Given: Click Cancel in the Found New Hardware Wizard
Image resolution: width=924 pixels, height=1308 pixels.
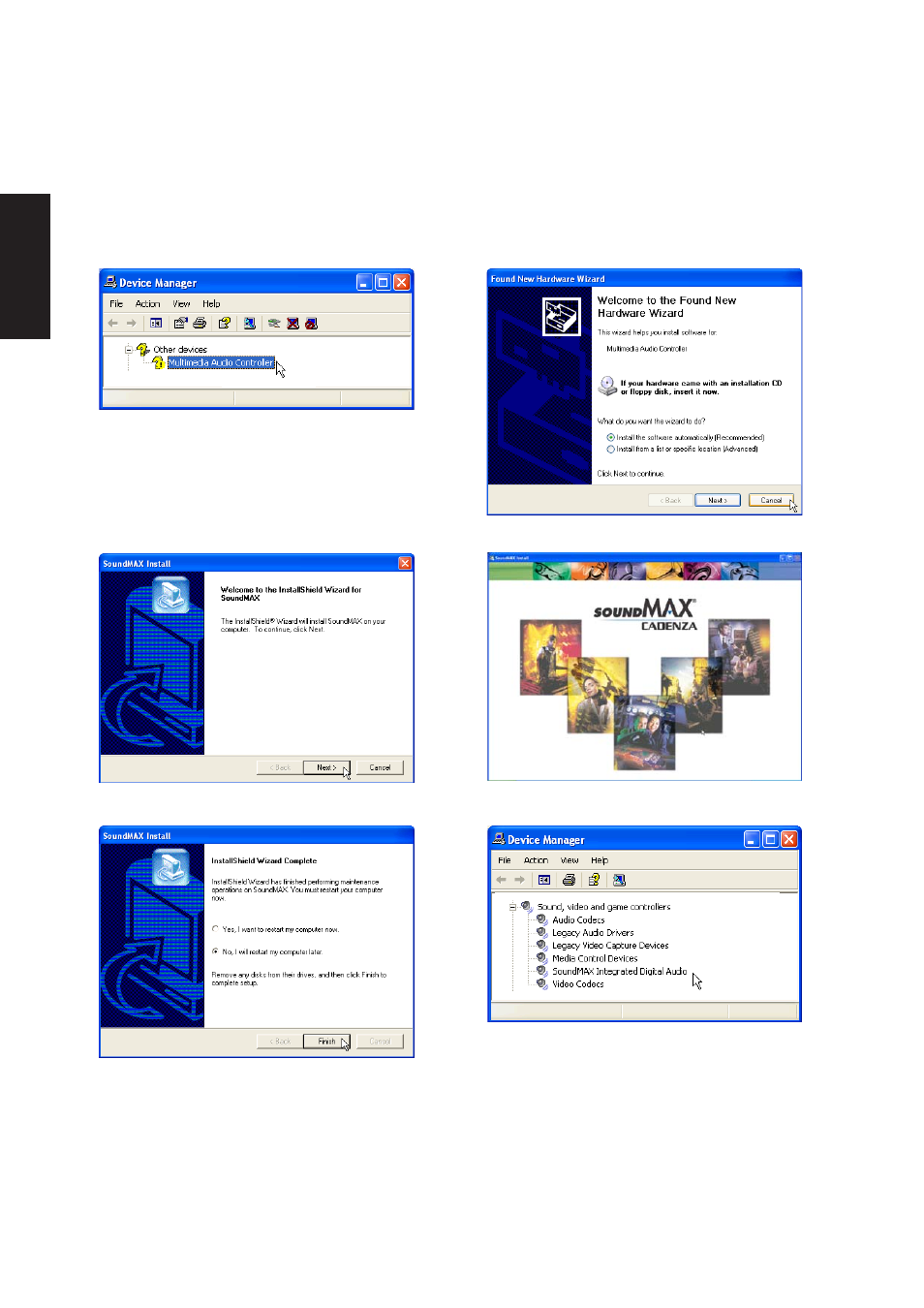Looking at the screenshot, I should [x=772, y=500].
